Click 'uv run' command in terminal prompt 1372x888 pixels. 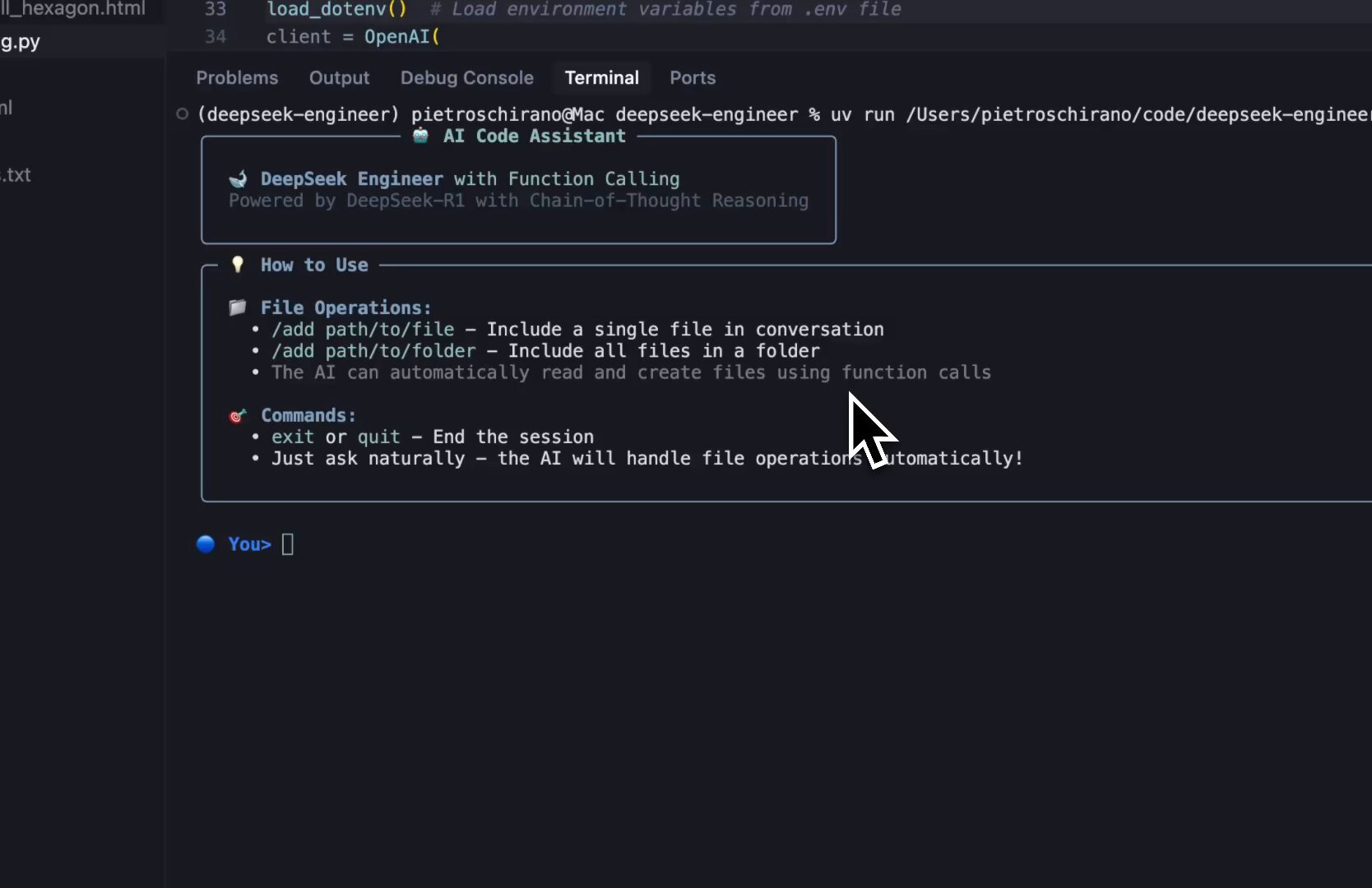(862, 114)
